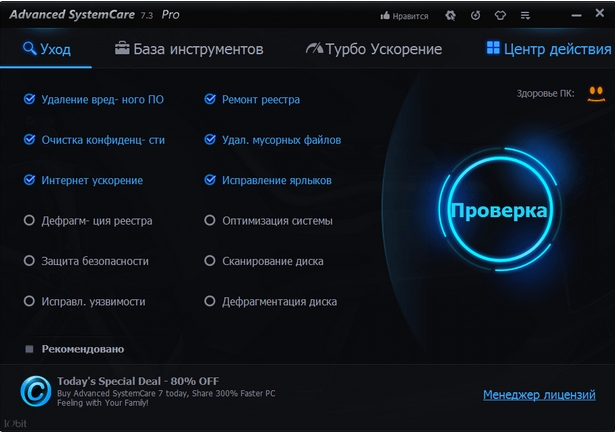The width and height of the screenshot is (615, 432).
Task: Uncheck Удаление вредоносного ПО checkbox
Action: click(x=30, y=99)
